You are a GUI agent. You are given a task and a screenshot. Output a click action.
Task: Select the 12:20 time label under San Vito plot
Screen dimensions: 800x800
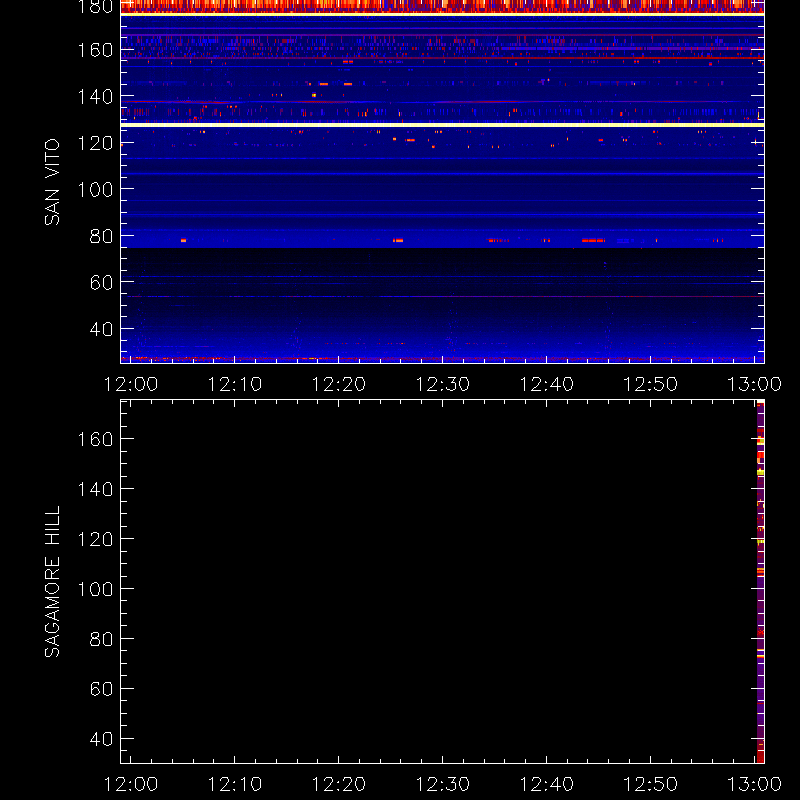point(339,384)
